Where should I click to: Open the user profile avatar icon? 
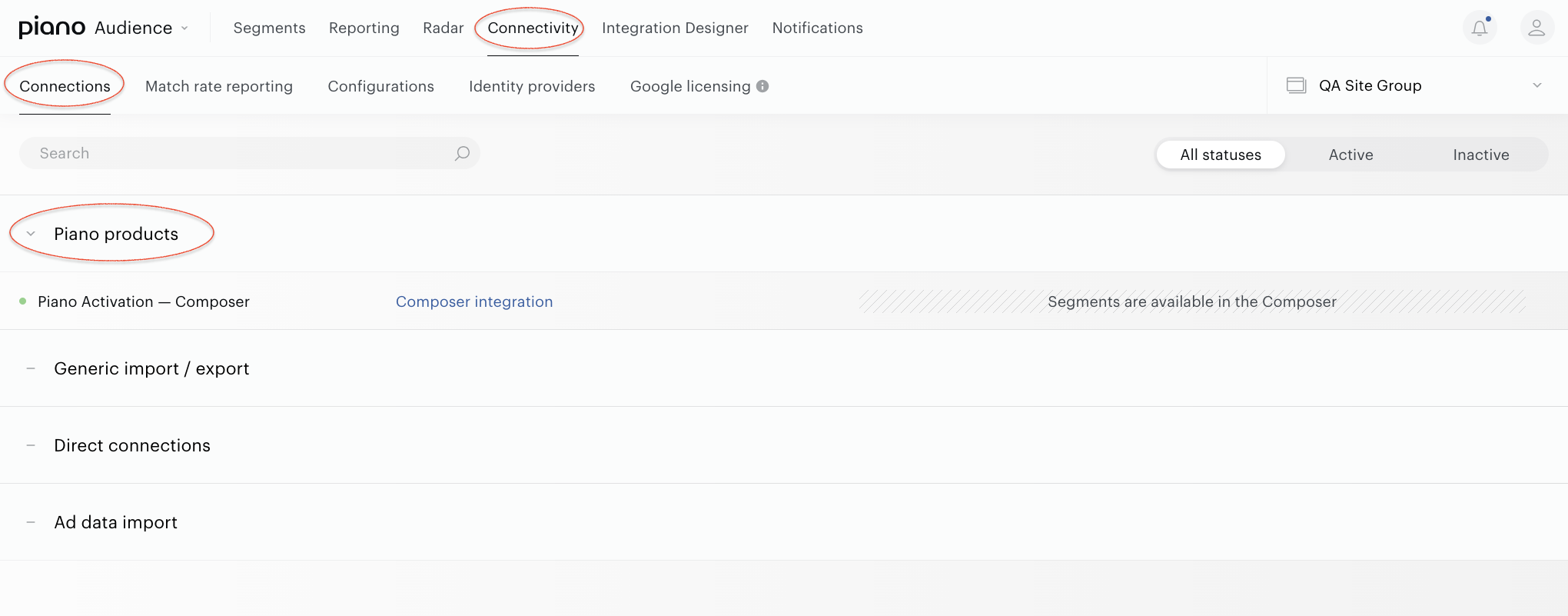(x=1536, y=28)
